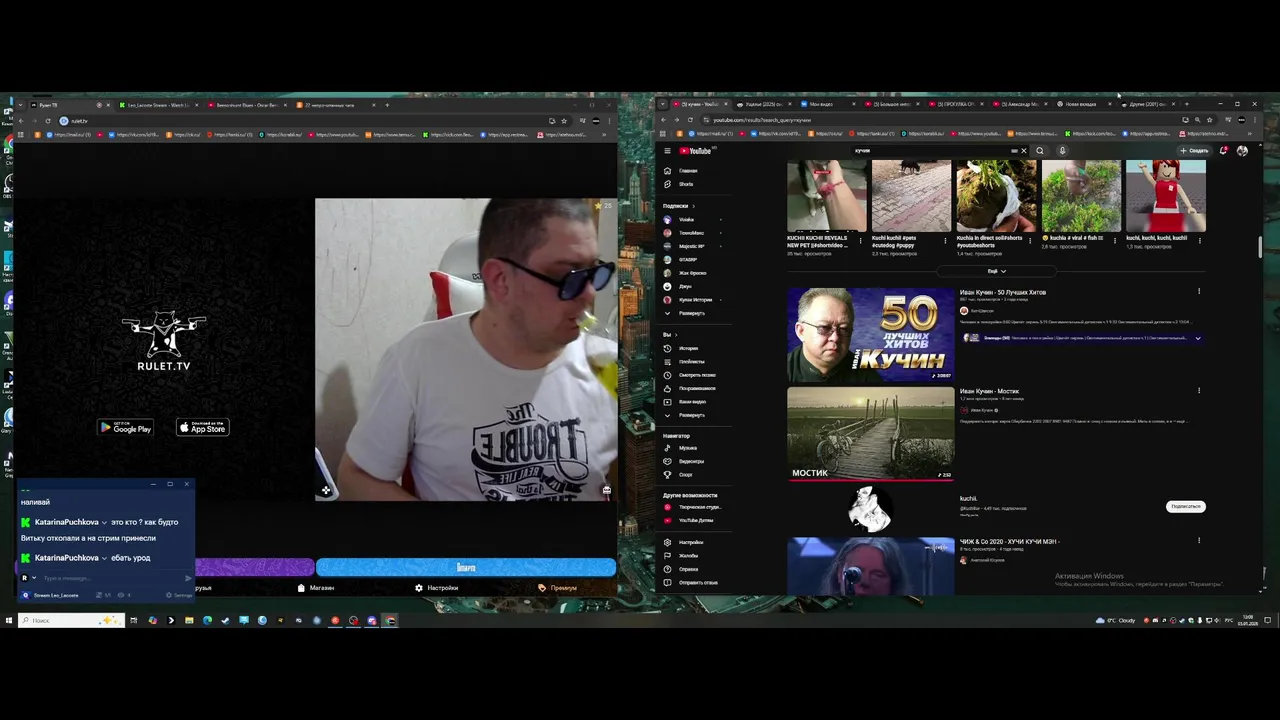Open the YouTube notifications bell
The height and width of the screenshot is (720, 1280).
coord(1223,151)
